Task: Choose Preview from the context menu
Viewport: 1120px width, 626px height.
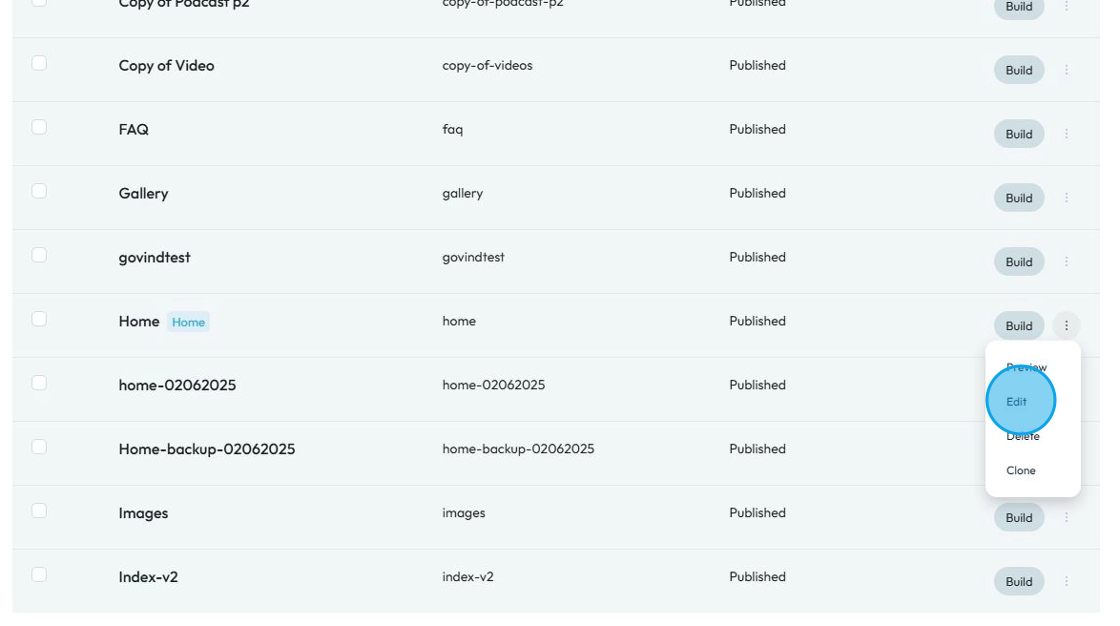Action: tap(1026, 368)
